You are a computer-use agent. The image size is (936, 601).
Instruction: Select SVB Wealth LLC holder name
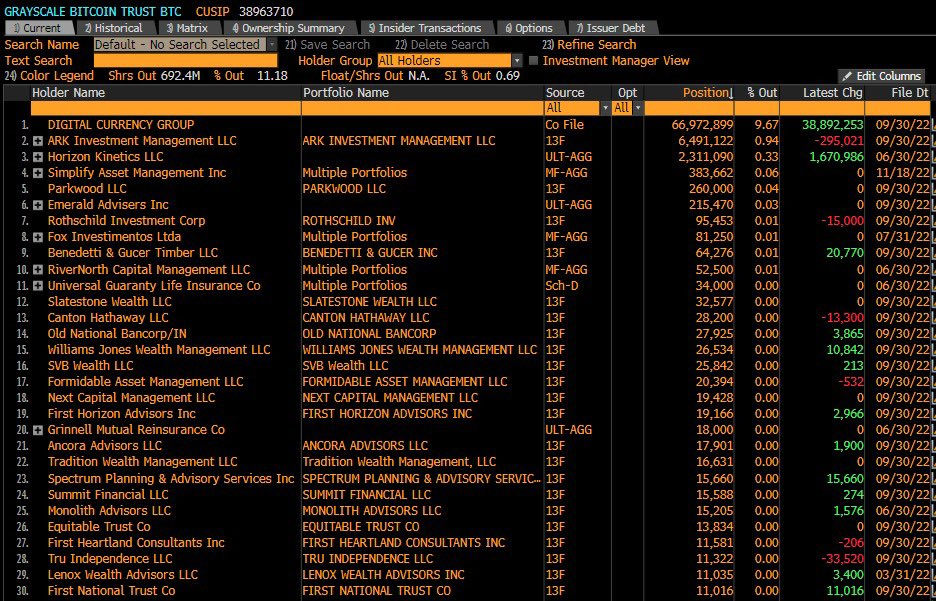[91, 366]
